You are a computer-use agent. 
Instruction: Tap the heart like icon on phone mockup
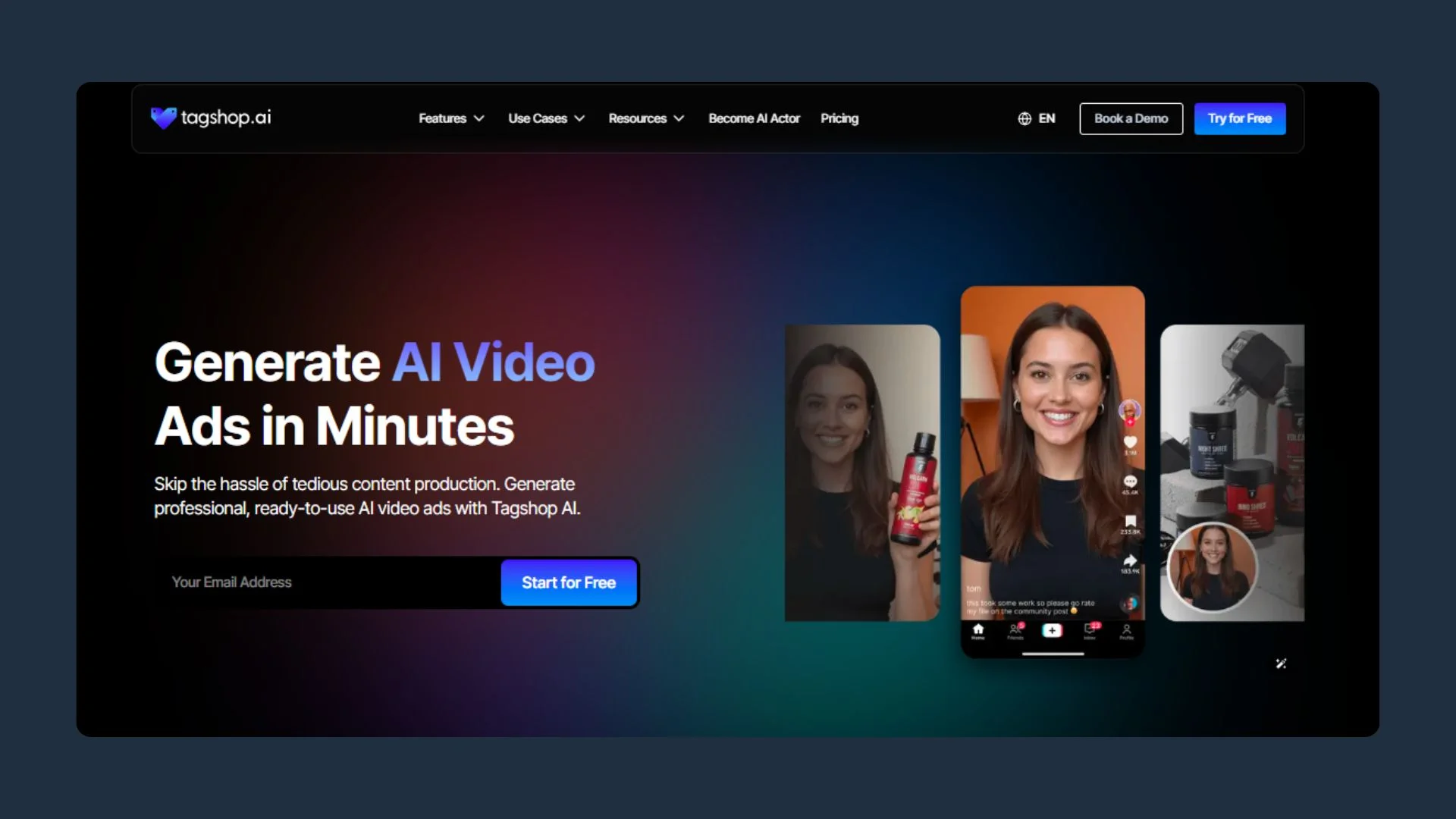click(x=1130, y=442)
